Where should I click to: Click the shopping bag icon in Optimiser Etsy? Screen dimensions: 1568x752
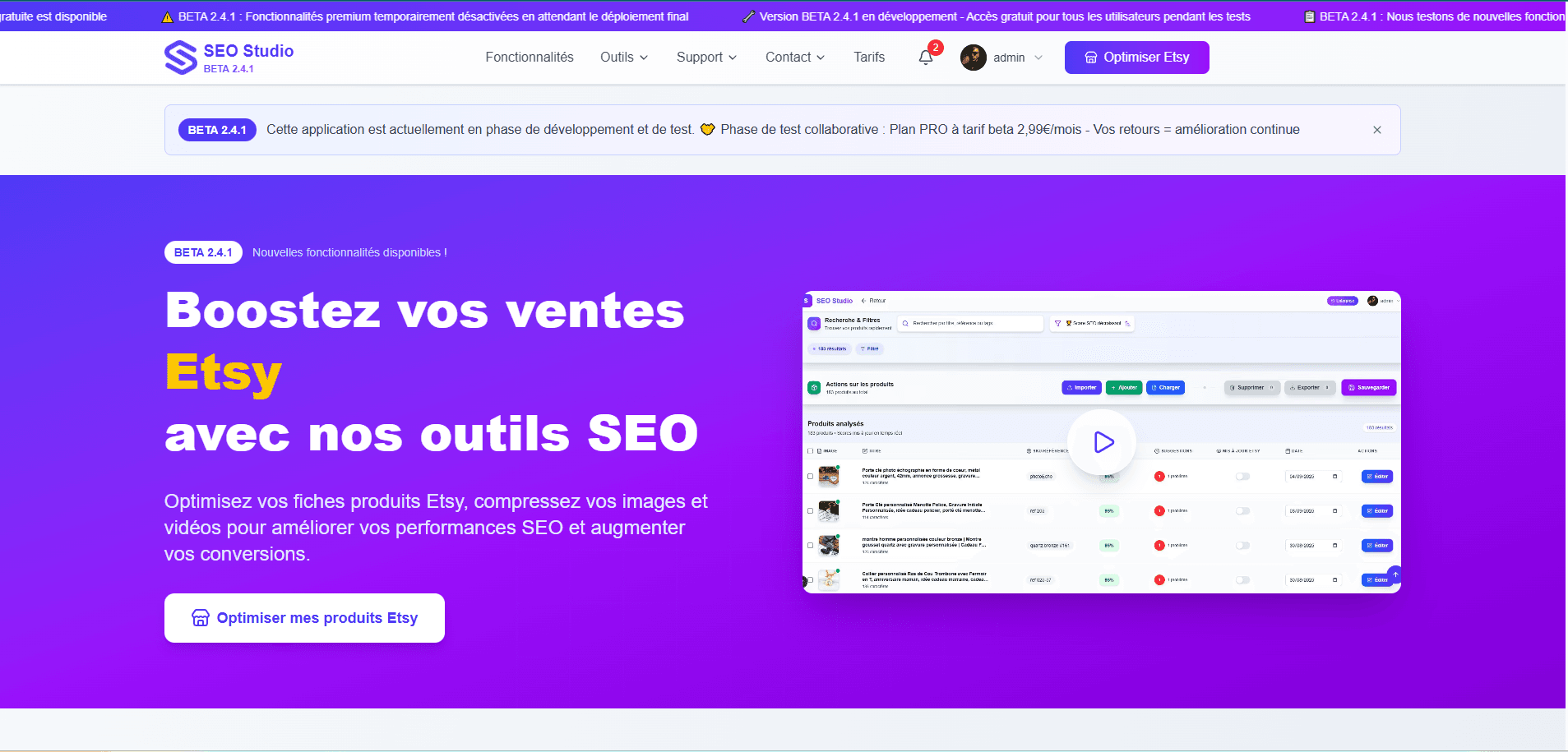pyautogui.click(x=1091, y=57)
